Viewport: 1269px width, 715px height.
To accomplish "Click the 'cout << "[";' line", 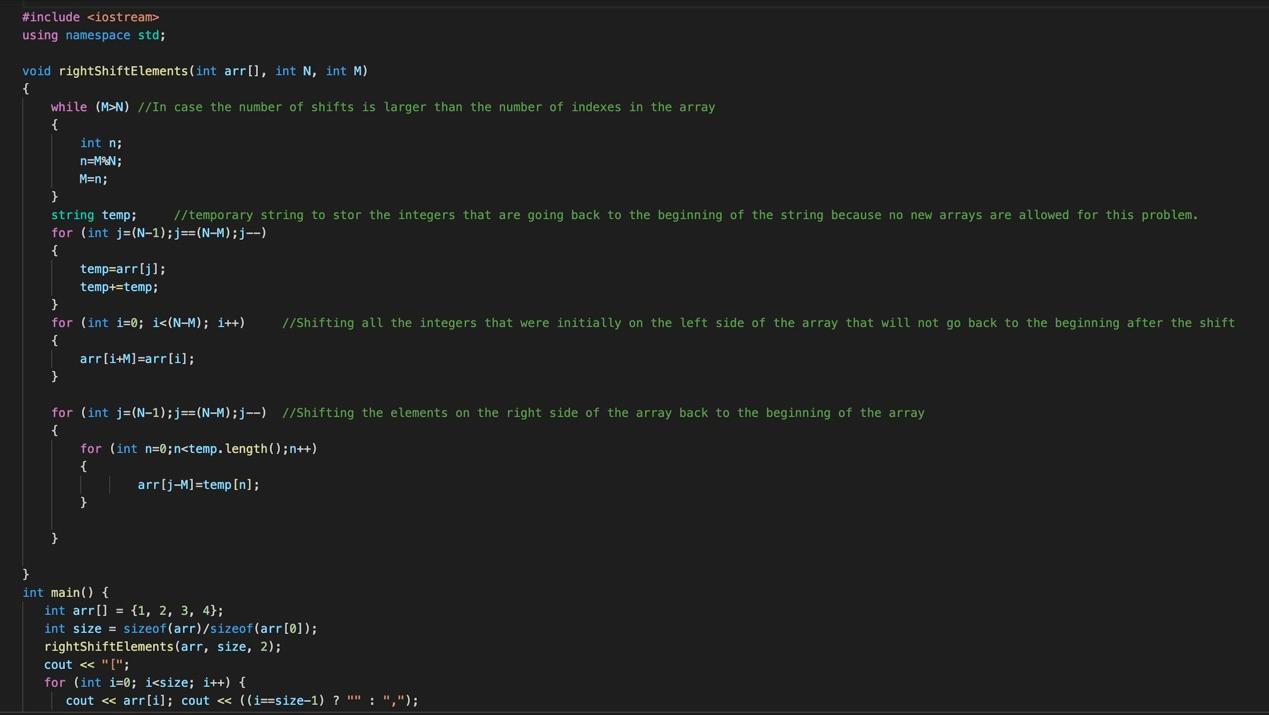I will [x=87, y=665].
